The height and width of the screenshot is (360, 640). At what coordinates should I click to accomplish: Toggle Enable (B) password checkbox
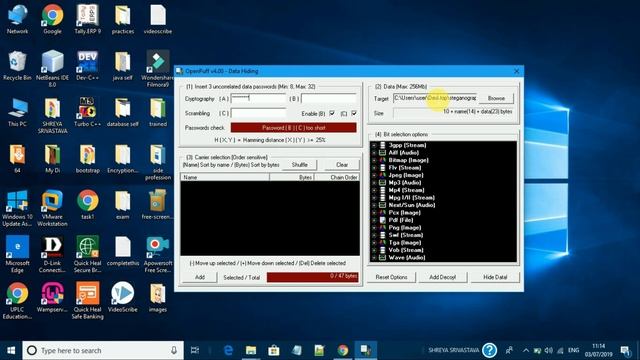coord(332,113)
